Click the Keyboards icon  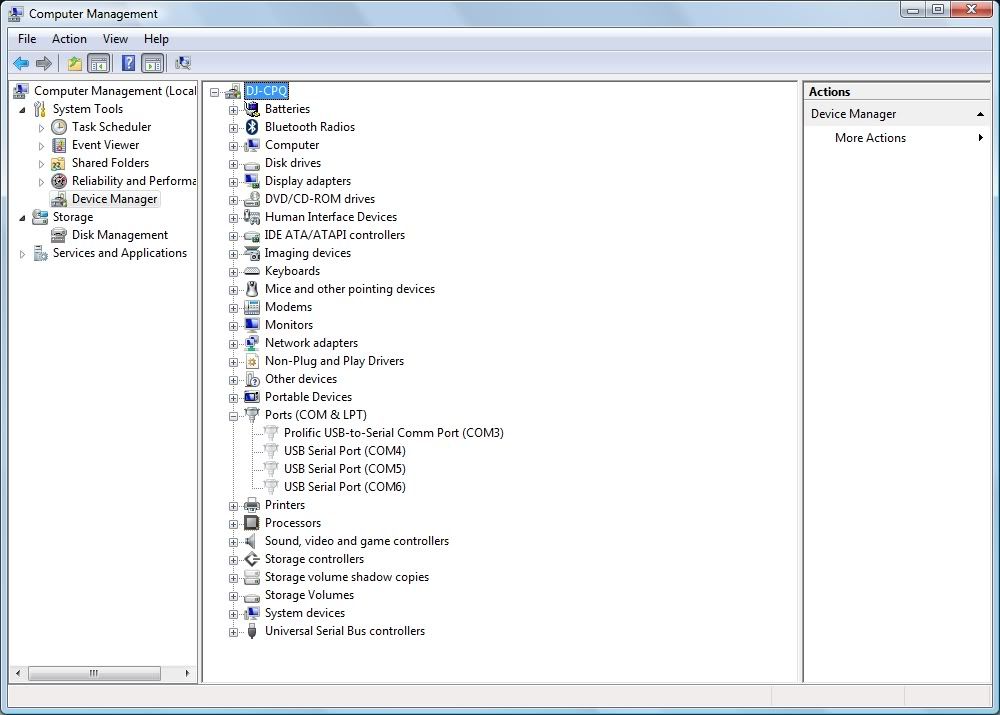252,271
